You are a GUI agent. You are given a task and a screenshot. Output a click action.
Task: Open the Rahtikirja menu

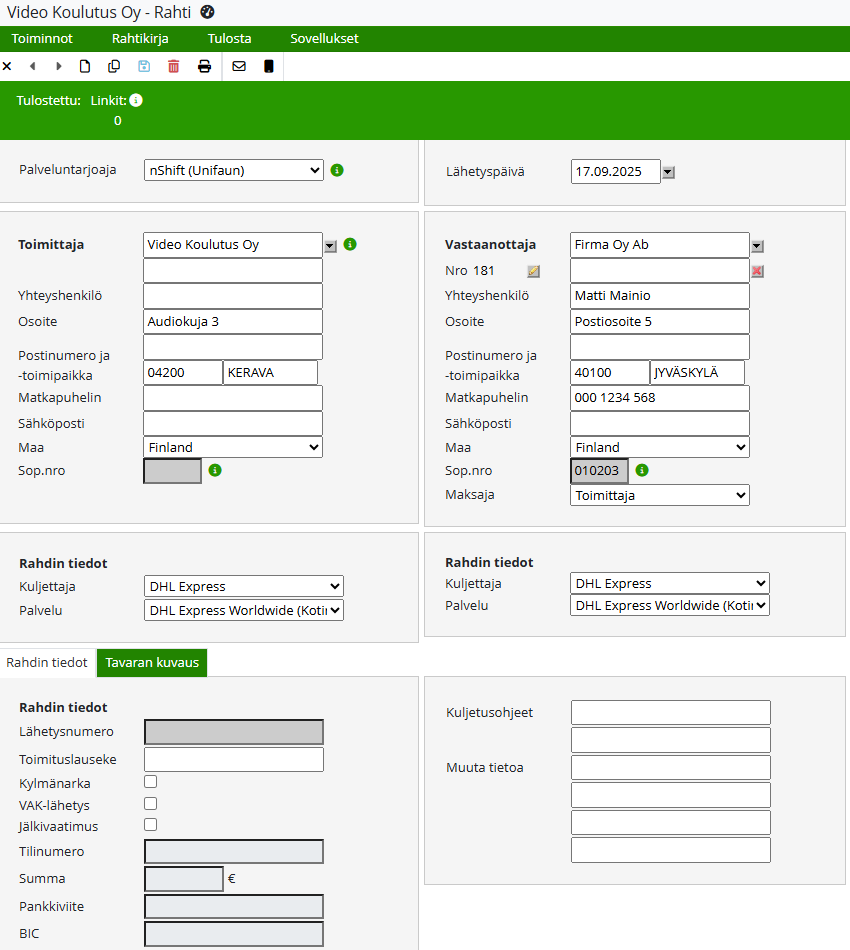(140, 39)
